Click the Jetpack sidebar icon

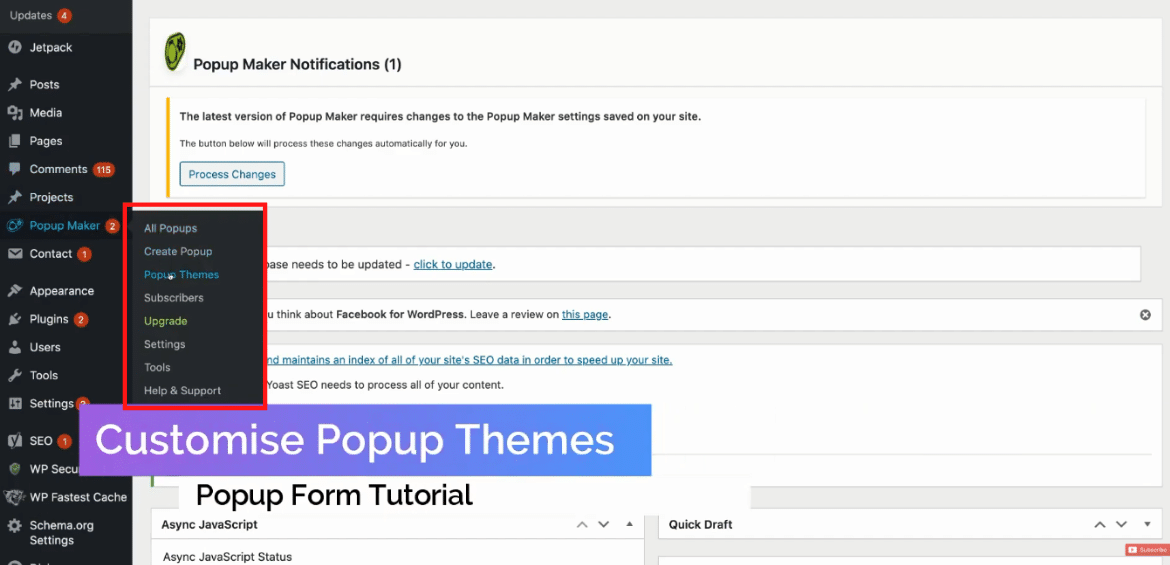[x=15, y=47]
